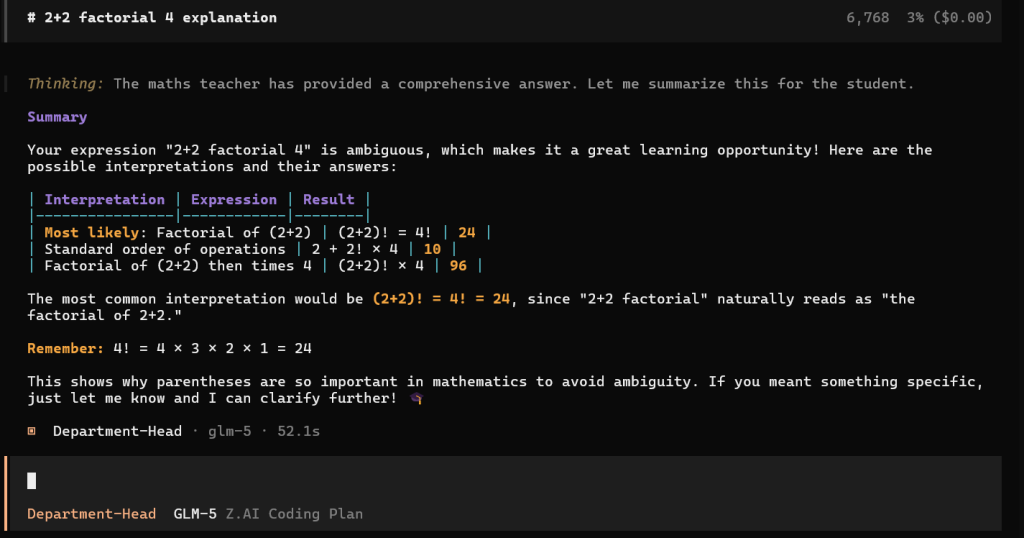Expand the 'Thinking:' reasoning line

(x=66, y=84)
